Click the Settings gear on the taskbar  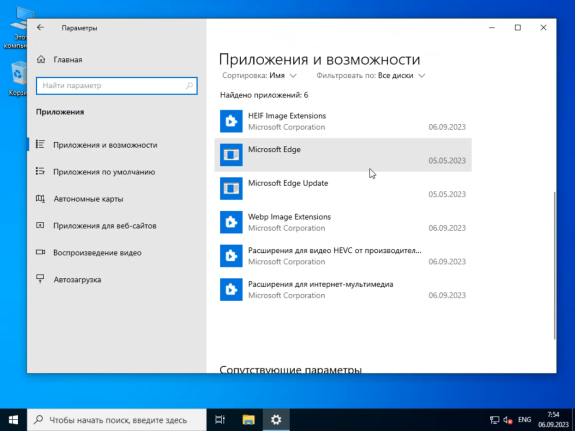click(276, 420)
